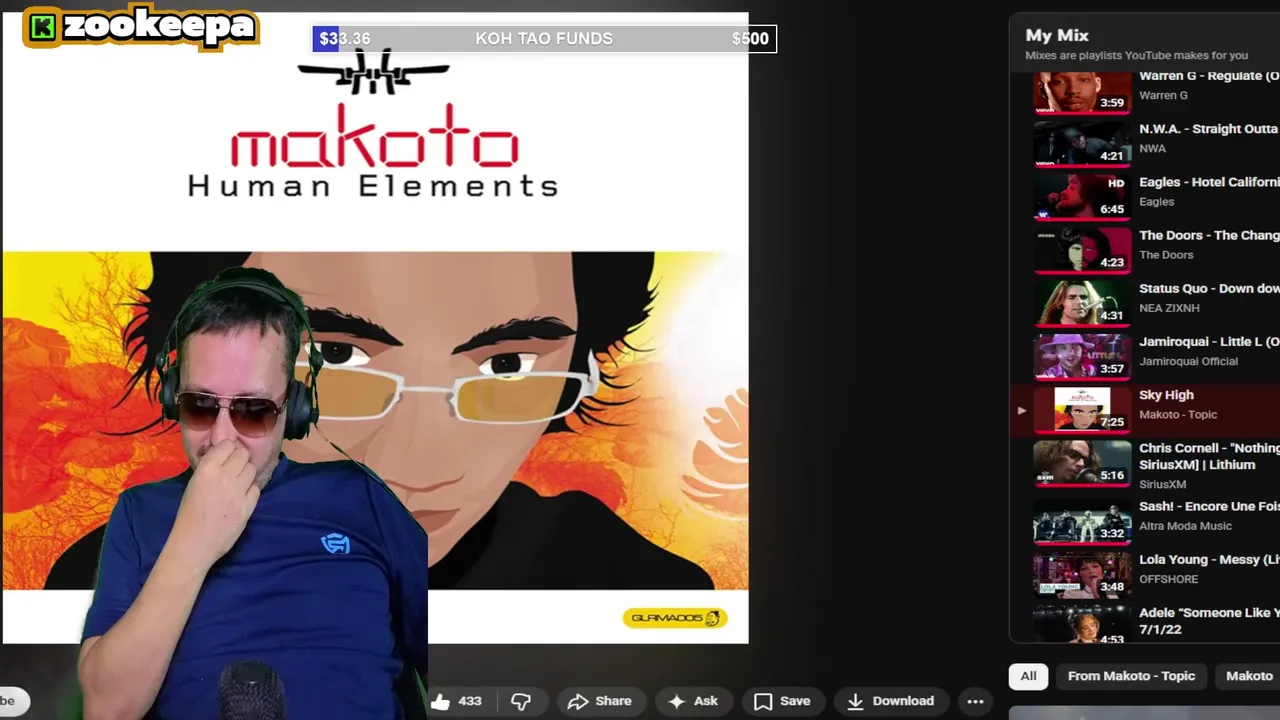Viewport: 1280px width, 720px height.
Task: Select the From Makoto - Topic chip
Action: (x=1131, y=676)
